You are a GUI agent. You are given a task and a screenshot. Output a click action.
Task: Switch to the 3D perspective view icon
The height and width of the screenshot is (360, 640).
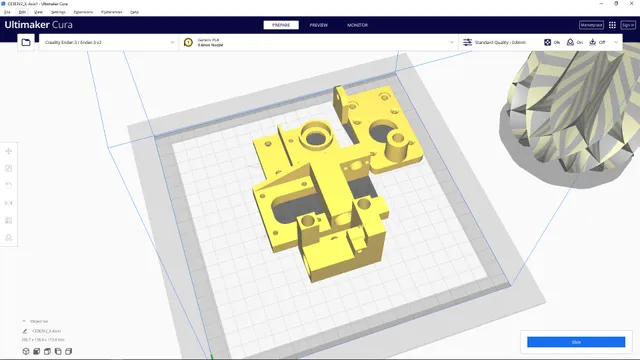click(x=26, y=351)
